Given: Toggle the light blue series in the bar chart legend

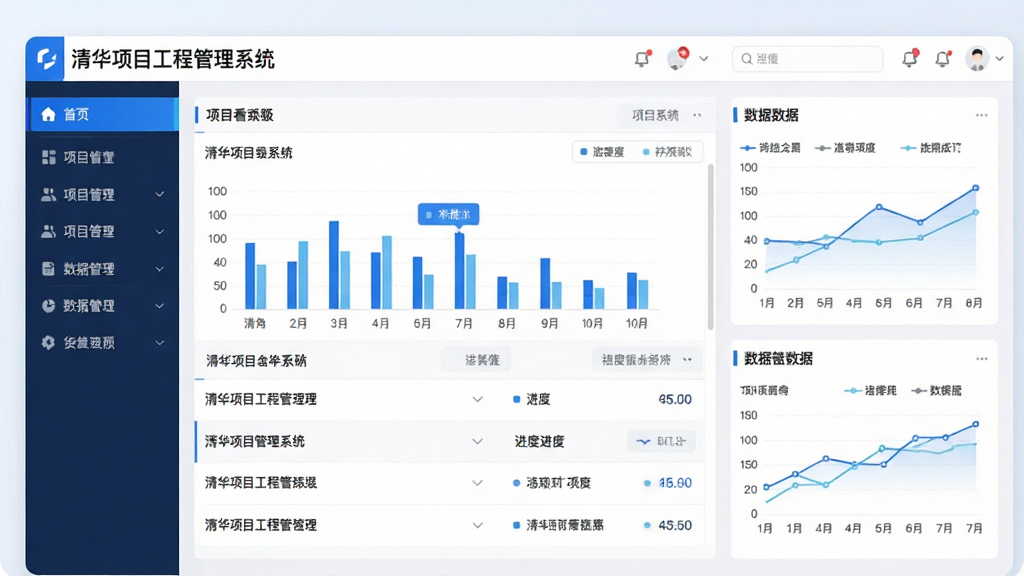Looking at the screenshot, I should tap(667, 152).
